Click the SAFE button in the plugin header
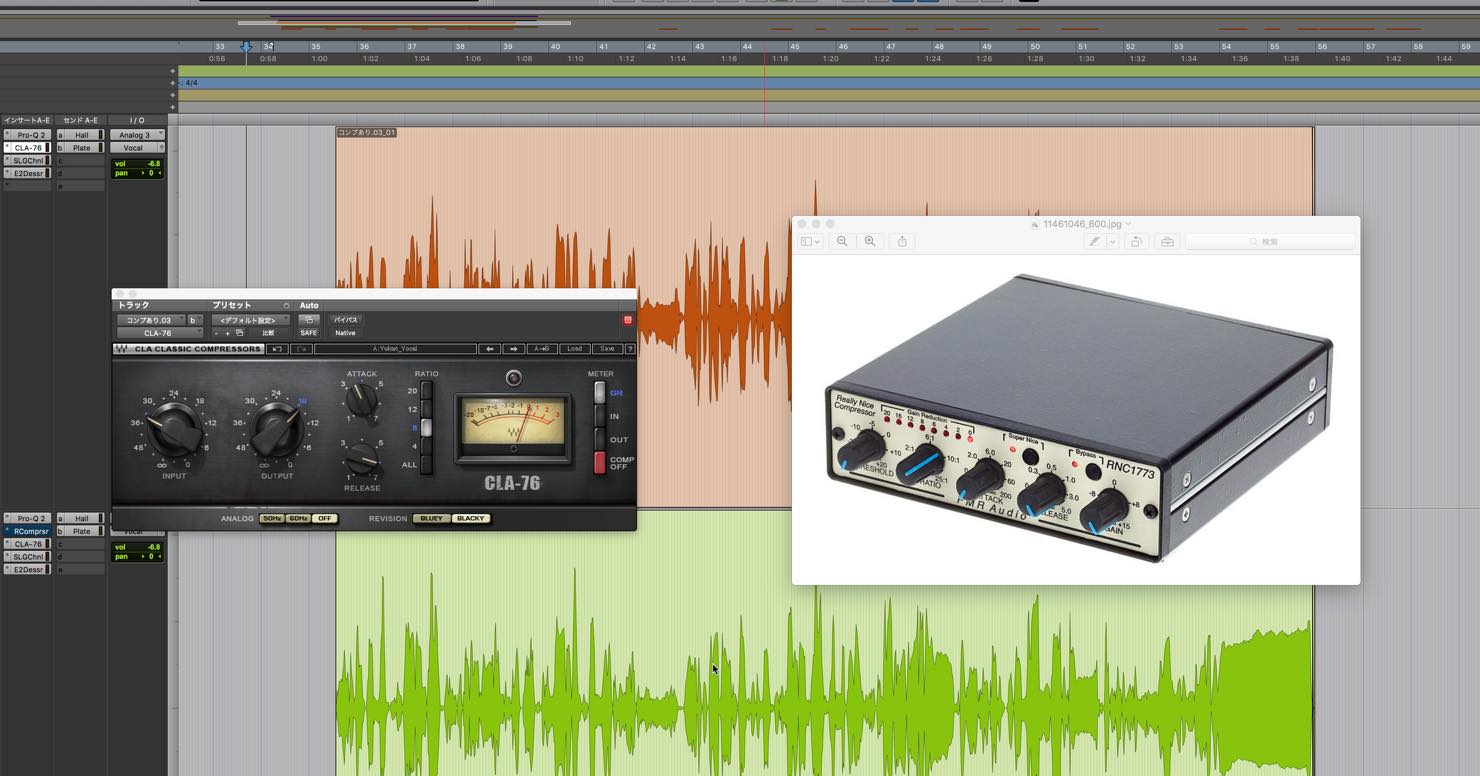The image size is (1480, 776). [308, 333]
